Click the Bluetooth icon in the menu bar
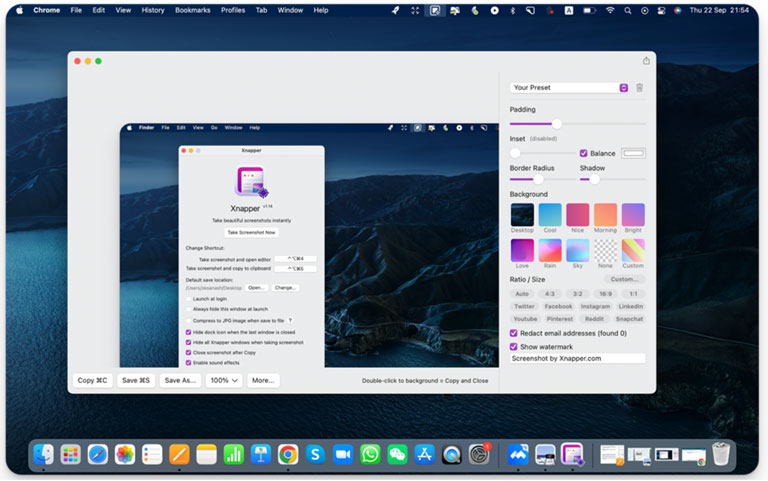The width and height of the screenshot is (768, 481). click(x=513, y=10)
